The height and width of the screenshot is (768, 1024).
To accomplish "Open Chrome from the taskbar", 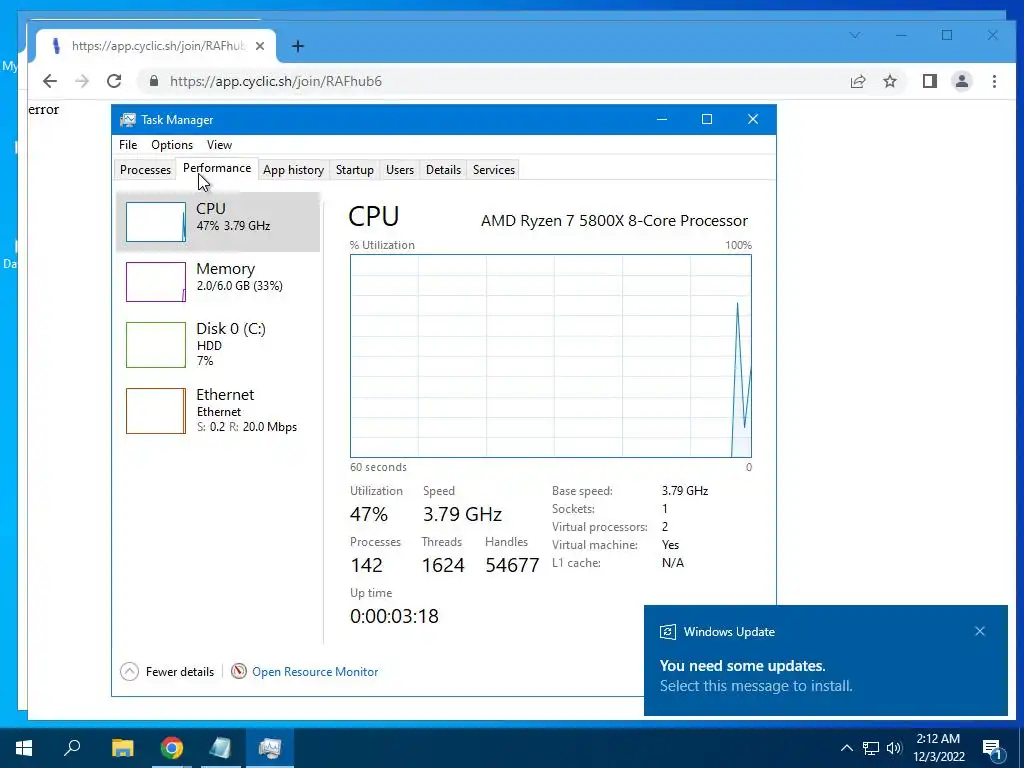I will tap(172, 748).
